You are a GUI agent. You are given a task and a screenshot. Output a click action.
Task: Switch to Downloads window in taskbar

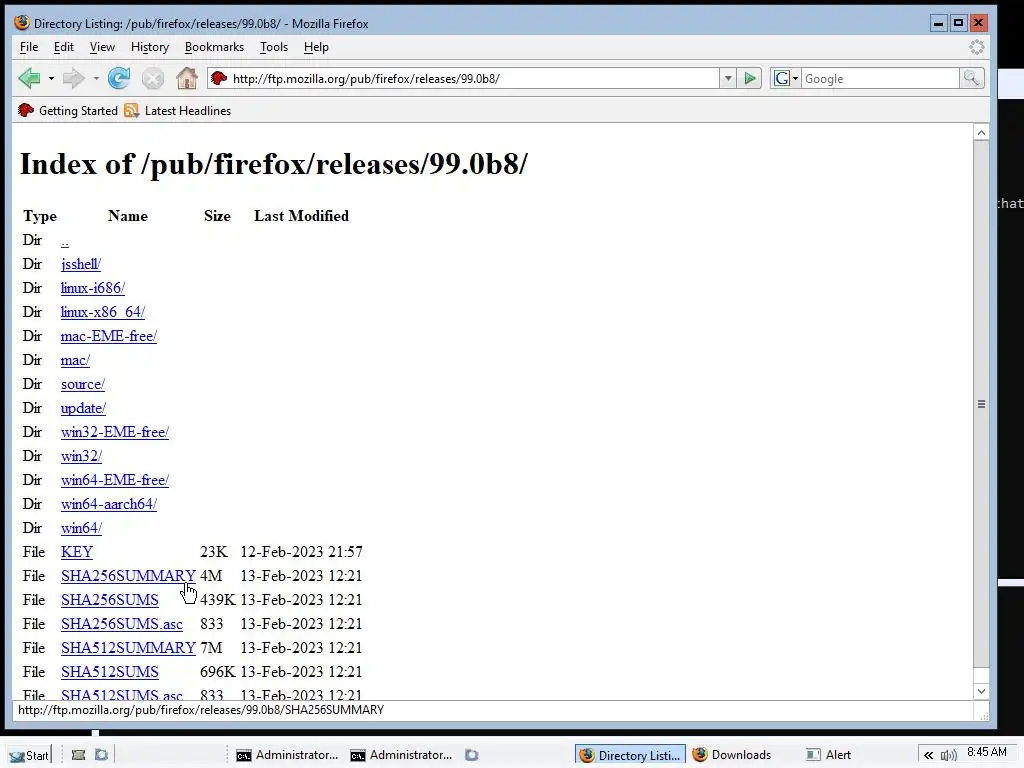pyautogui.click(x=732, y=755)
